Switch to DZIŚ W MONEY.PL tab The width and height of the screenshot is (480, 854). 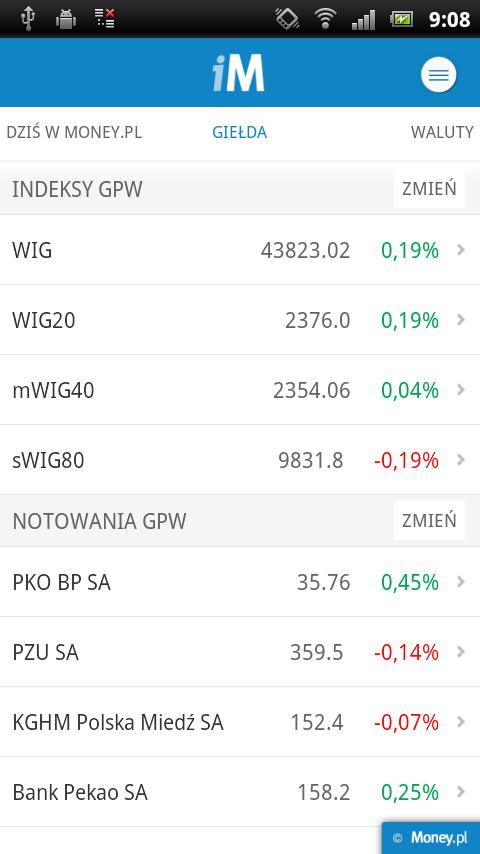click(74, 132)
